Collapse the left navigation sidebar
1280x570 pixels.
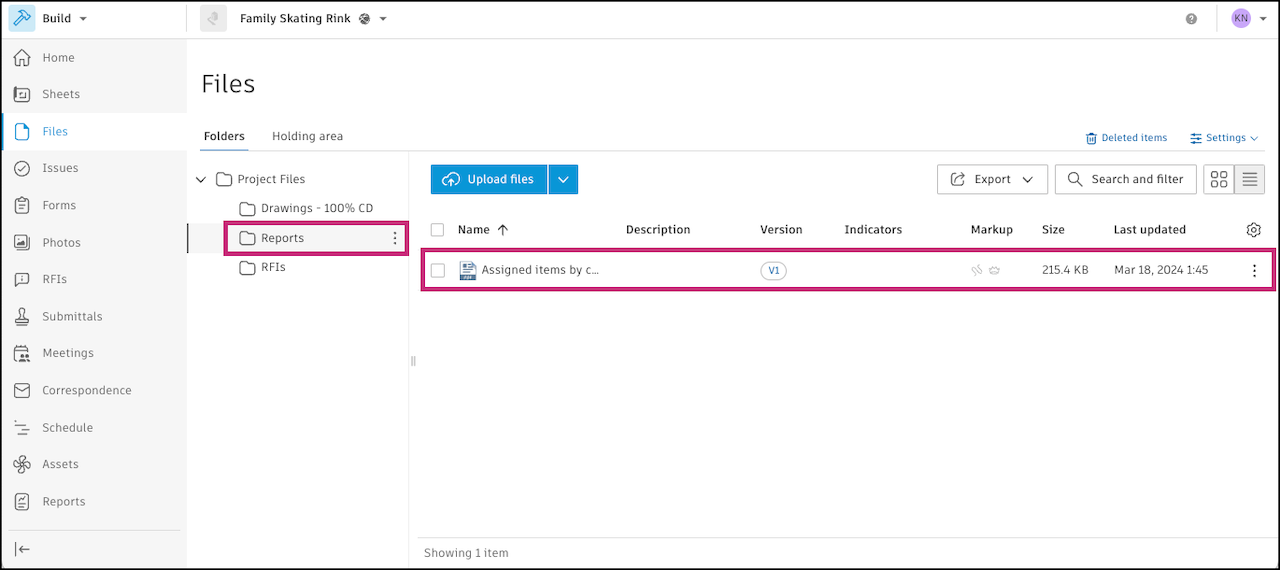[x=22, y=549]
